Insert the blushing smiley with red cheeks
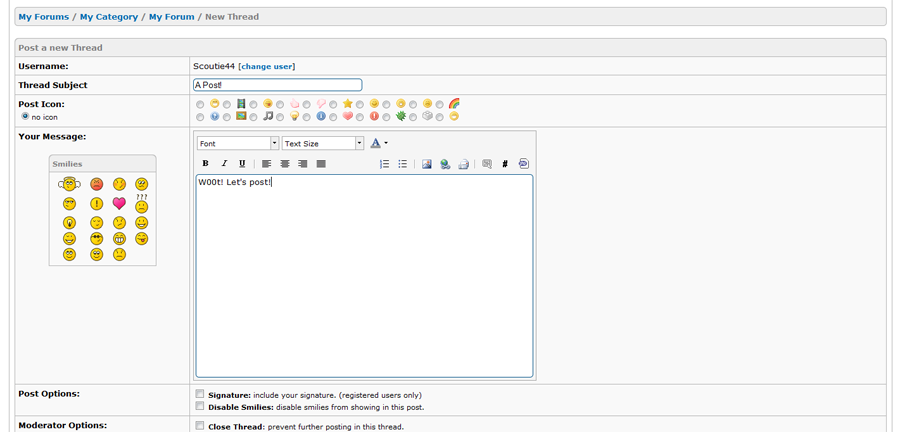Image resolution: width=900 pixels, height=432 pixels. click(119, 184)
